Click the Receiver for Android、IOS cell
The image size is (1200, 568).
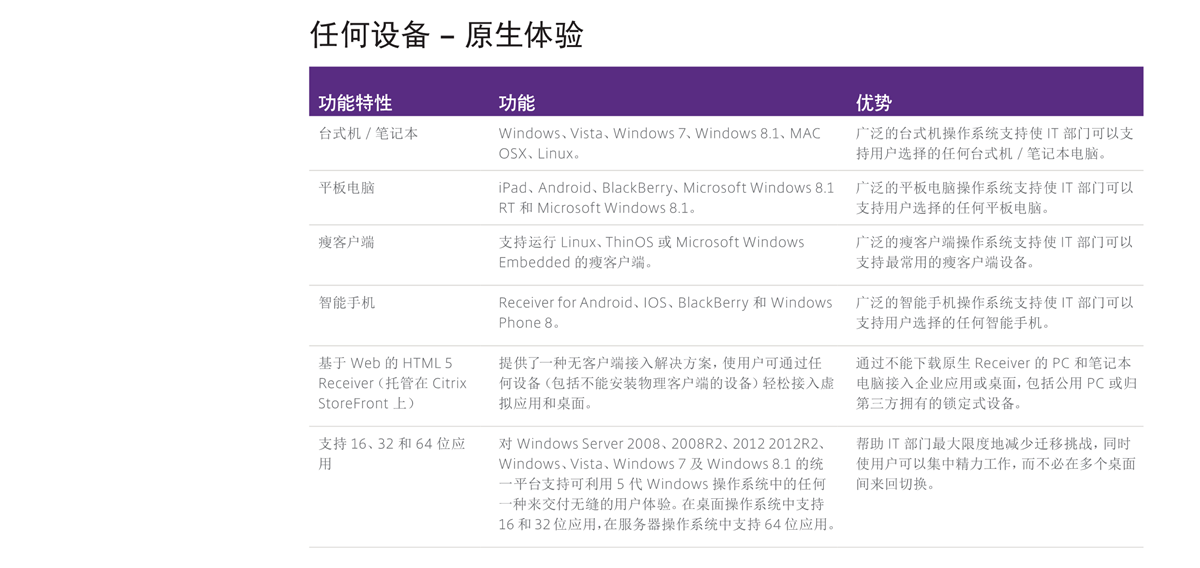tap(665, 312)
